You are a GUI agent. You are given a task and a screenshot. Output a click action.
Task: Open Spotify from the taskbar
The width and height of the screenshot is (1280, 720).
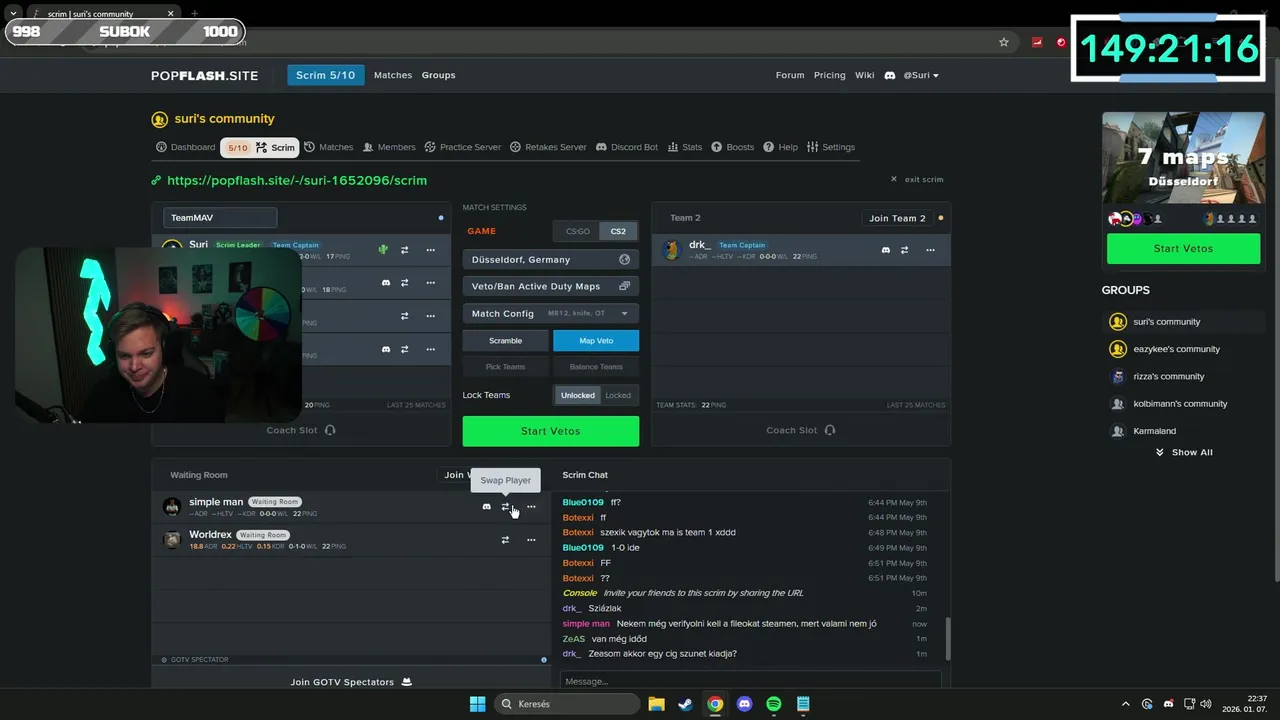(773, 704)
